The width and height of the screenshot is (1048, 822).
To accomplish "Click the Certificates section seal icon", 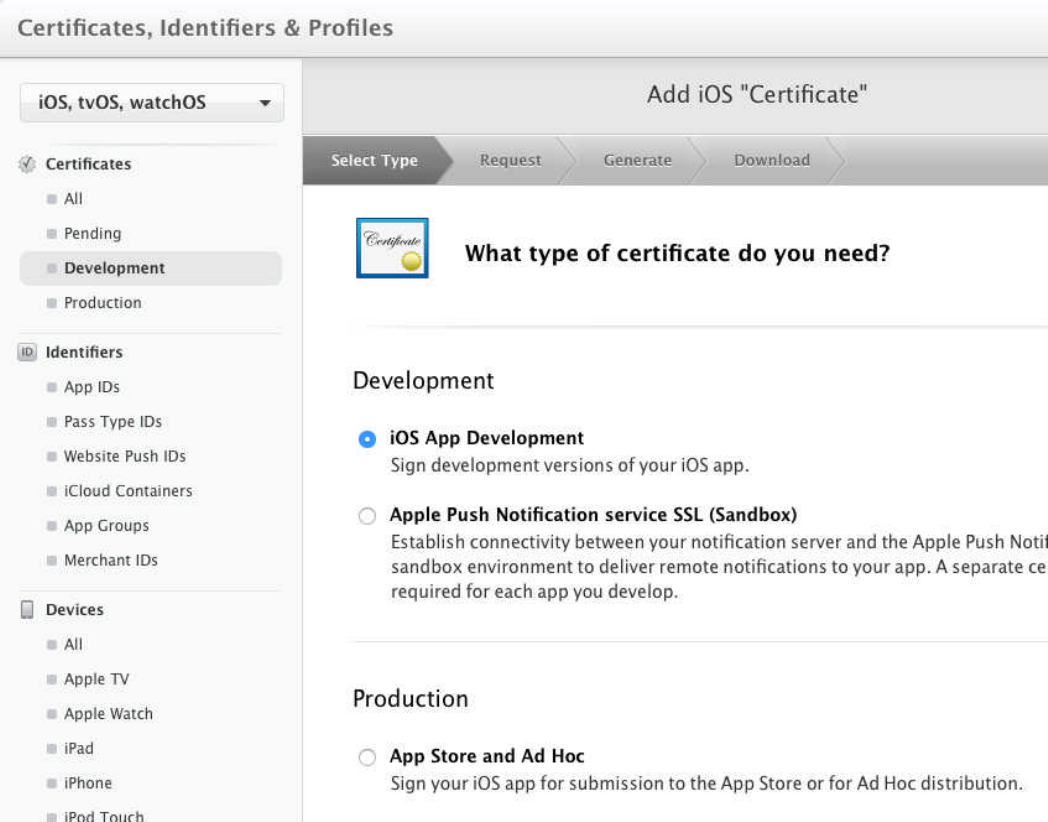I will pos(27,164).
